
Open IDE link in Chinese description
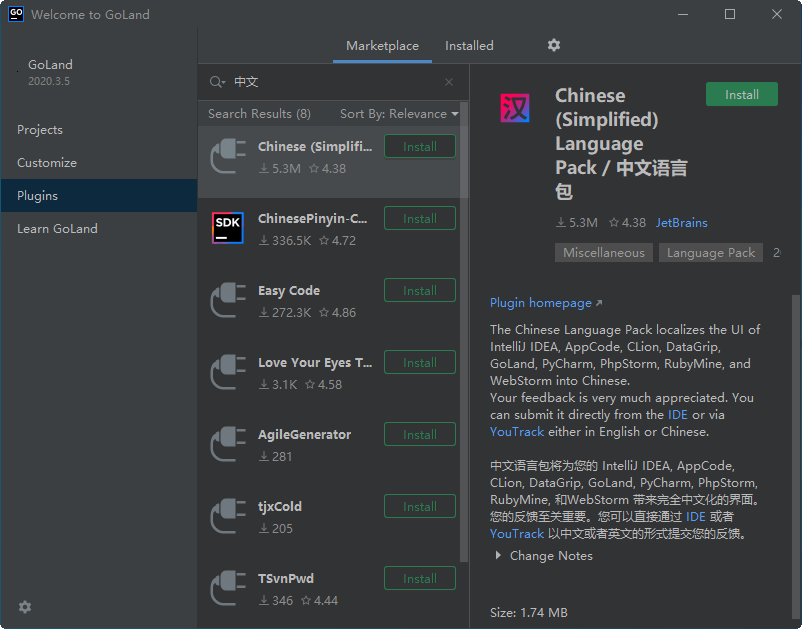pyautogui.click(x=696, y=516)
